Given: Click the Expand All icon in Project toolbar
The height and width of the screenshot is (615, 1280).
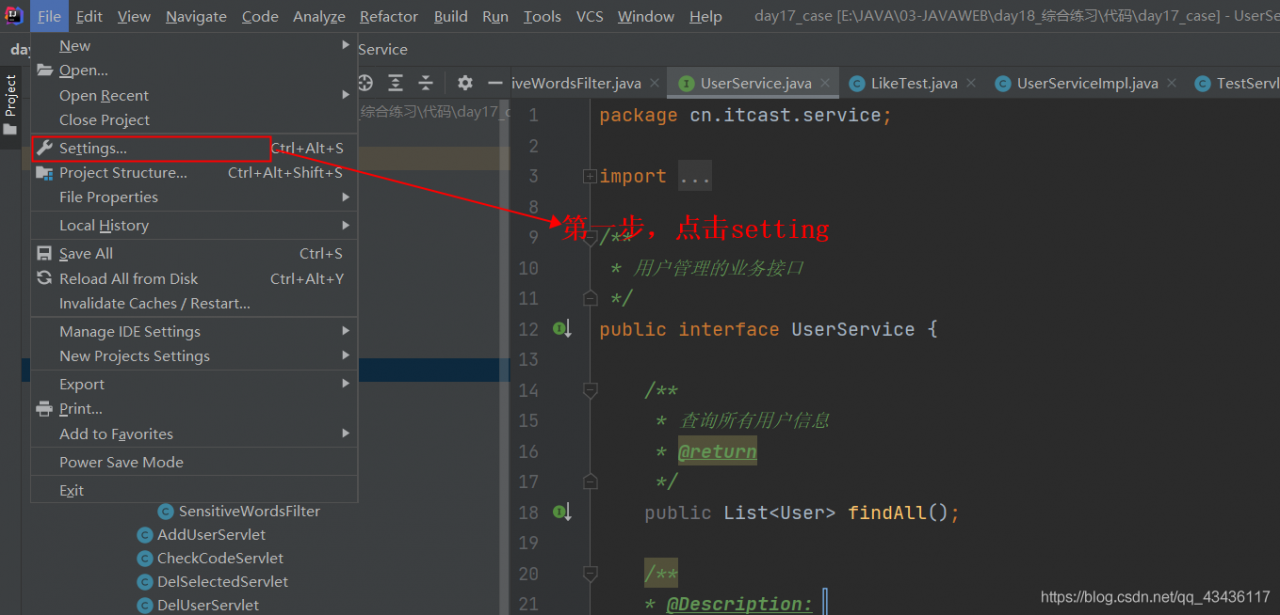Looking at the screenshot, I should click(x=396, y=83).
